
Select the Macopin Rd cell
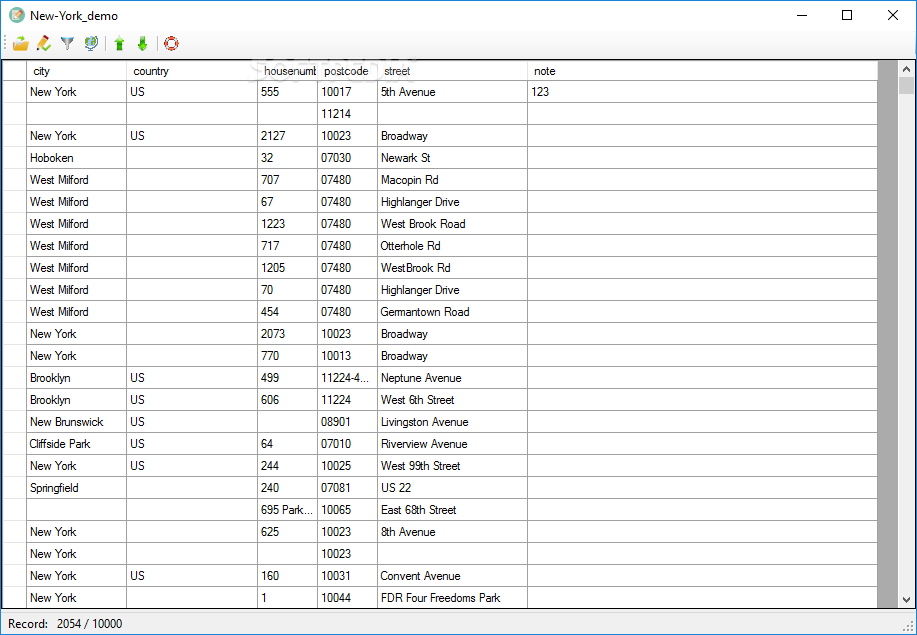click(452, 180)
